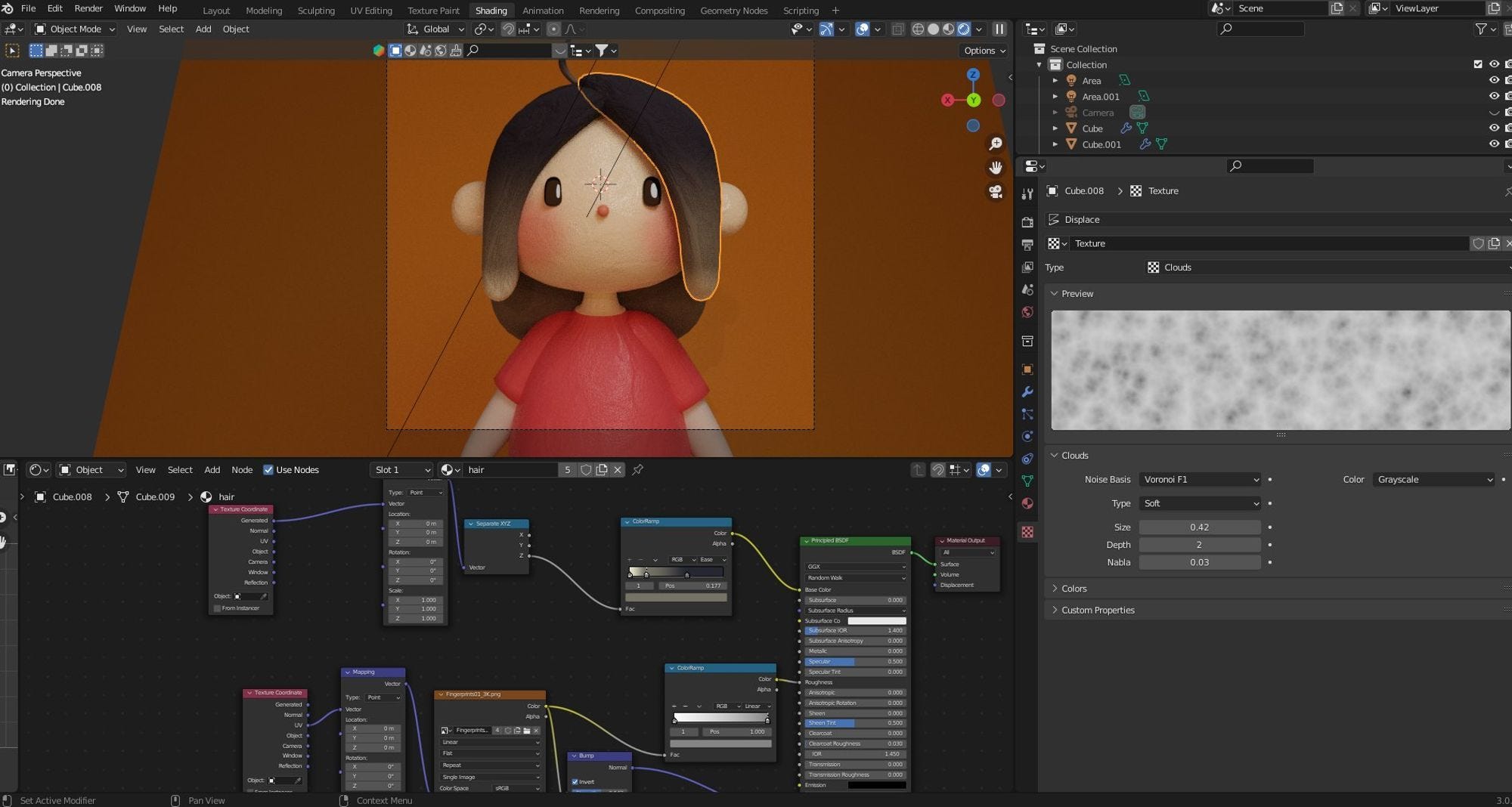
Task: Open the Material properties tab icon
Action: click(x=1027, y=504)
